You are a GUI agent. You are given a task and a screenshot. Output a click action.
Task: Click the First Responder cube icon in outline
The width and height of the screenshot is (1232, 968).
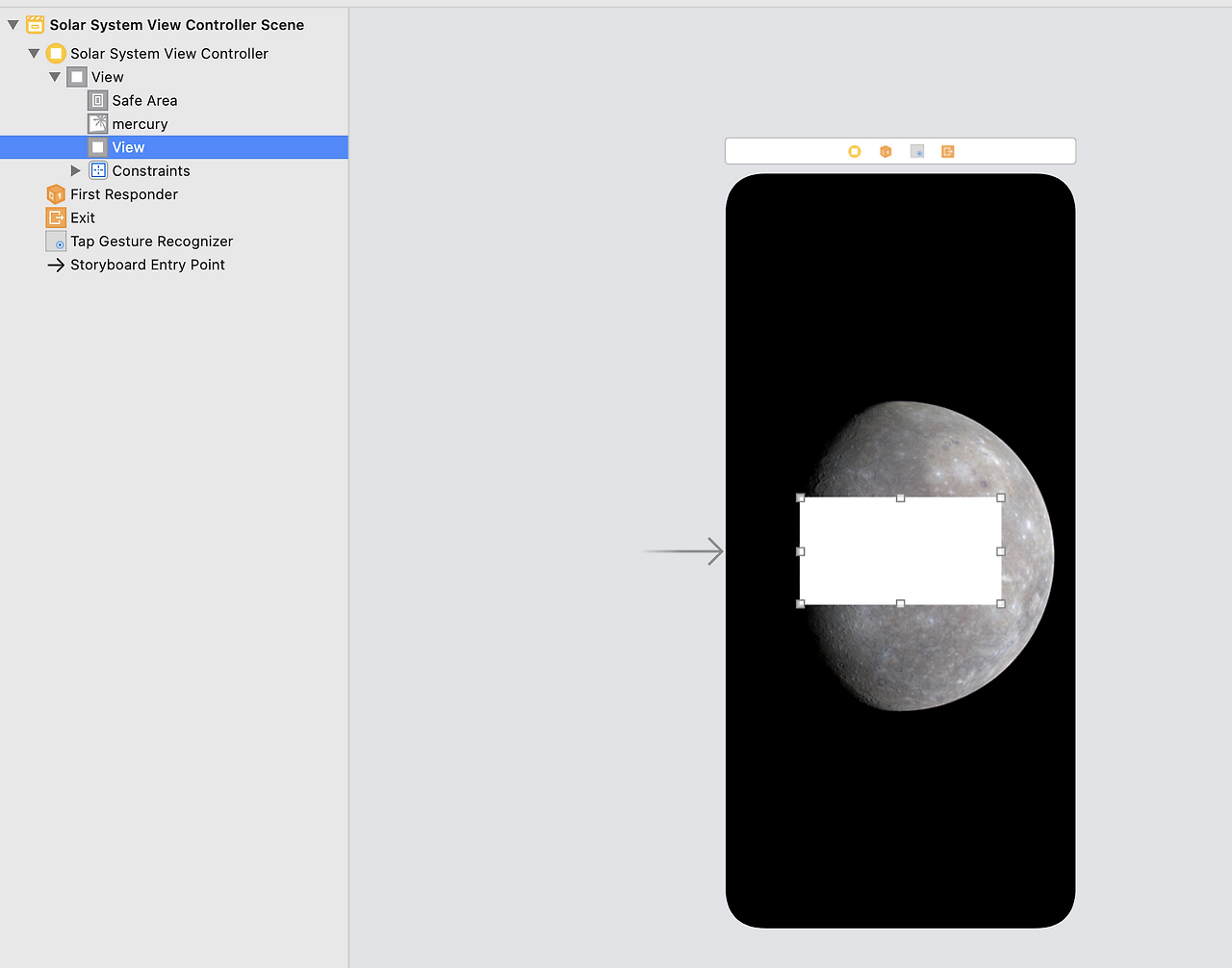click(x=56, y=193)
